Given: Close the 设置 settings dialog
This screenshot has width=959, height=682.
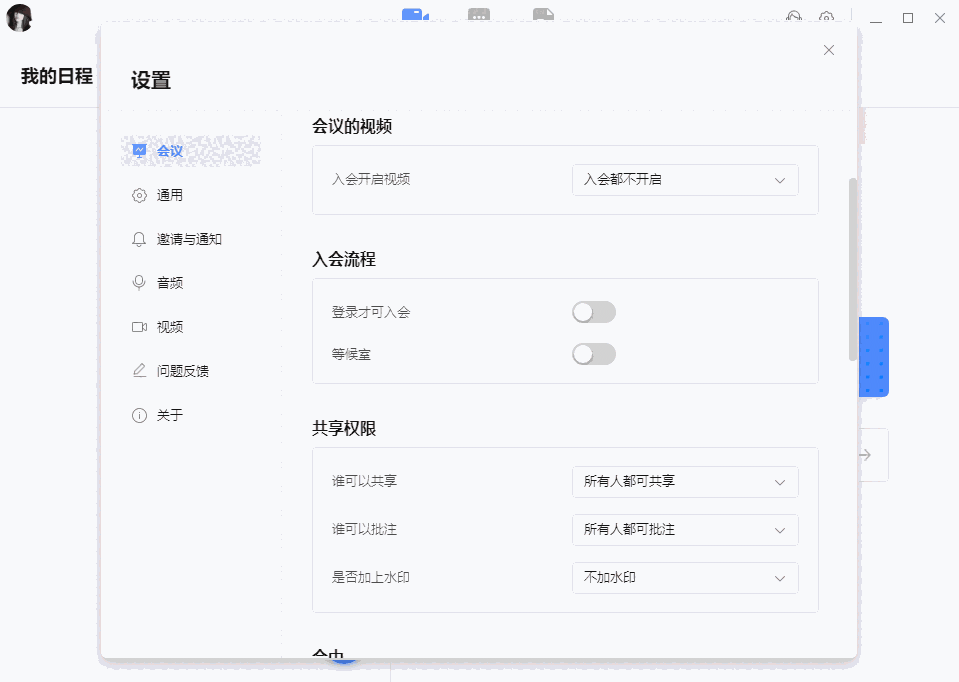Looking at the screenshot, I should click(828, 49).
